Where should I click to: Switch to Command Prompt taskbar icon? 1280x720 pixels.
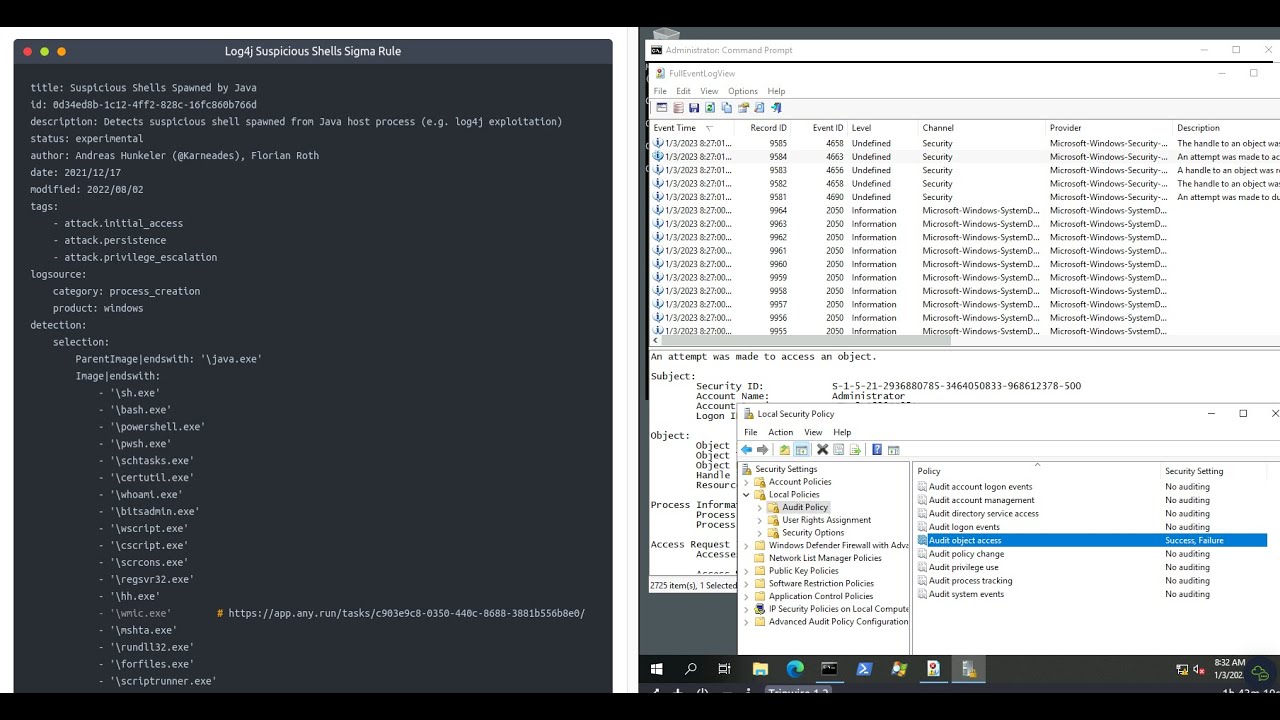tap(829, 669)
